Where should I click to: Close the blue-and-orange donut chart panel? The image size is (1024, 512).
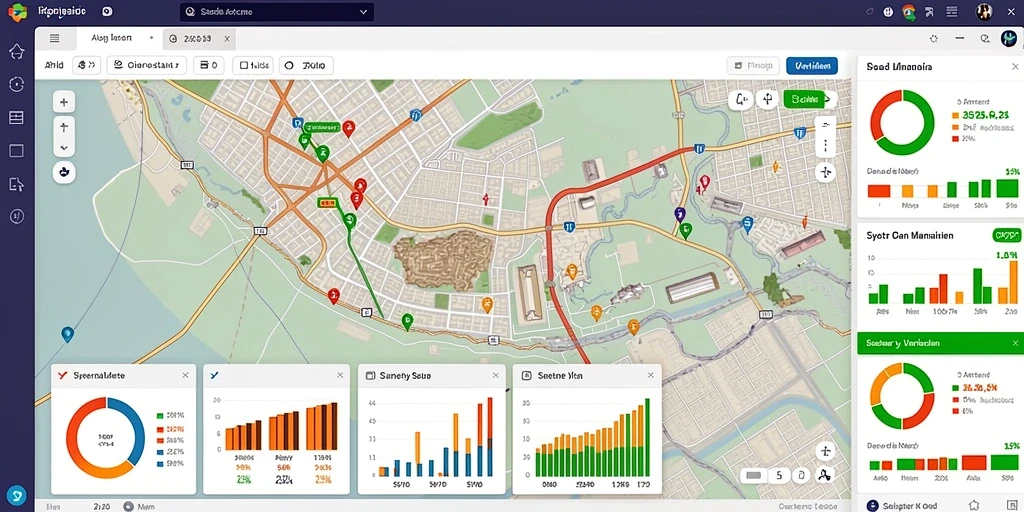185,376
